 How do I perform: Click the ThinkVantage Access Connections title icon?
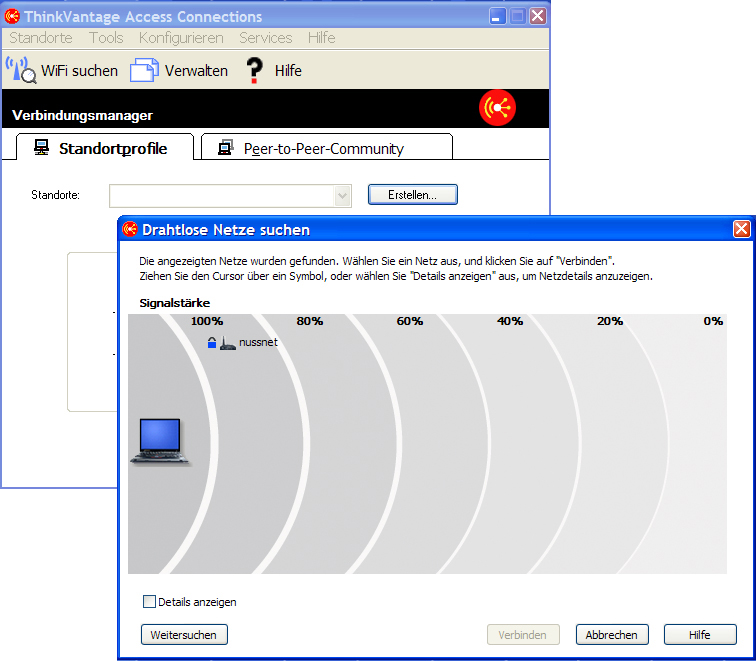click(12, 16)
